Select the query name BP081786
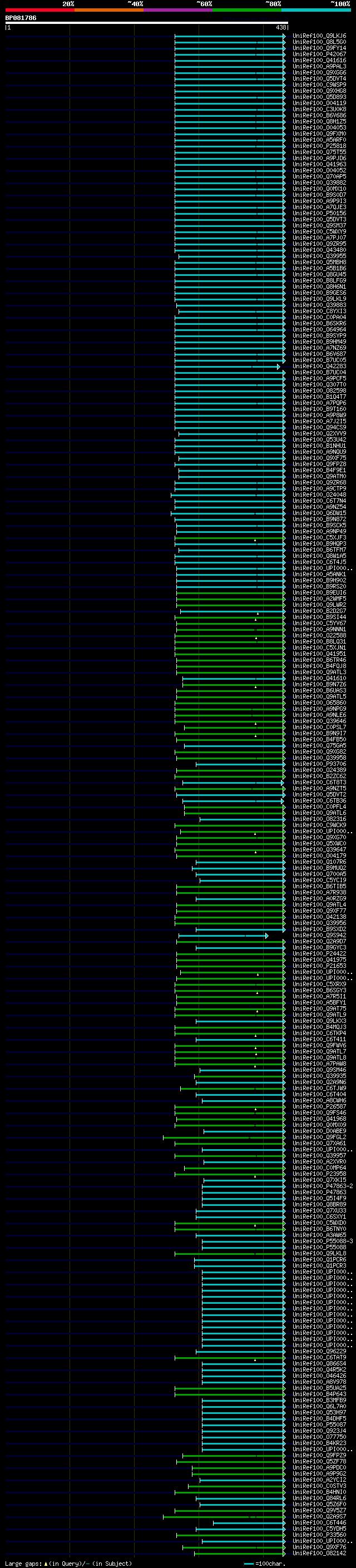Viewport: 356px width, 1568px height. (21, 18)
